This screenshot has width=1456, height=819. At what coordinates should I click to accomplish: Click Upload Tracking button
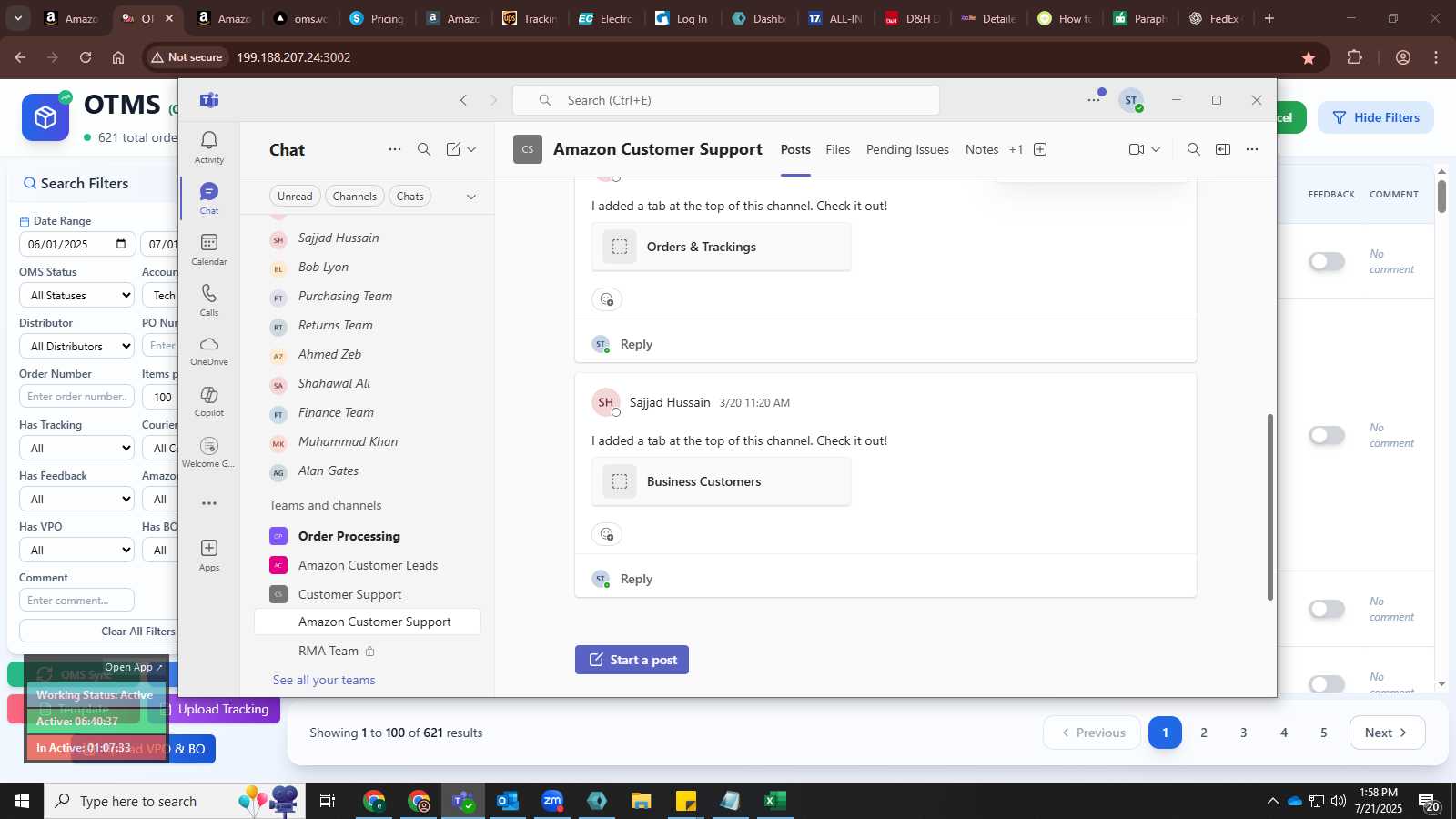click(x=216, y=709)
